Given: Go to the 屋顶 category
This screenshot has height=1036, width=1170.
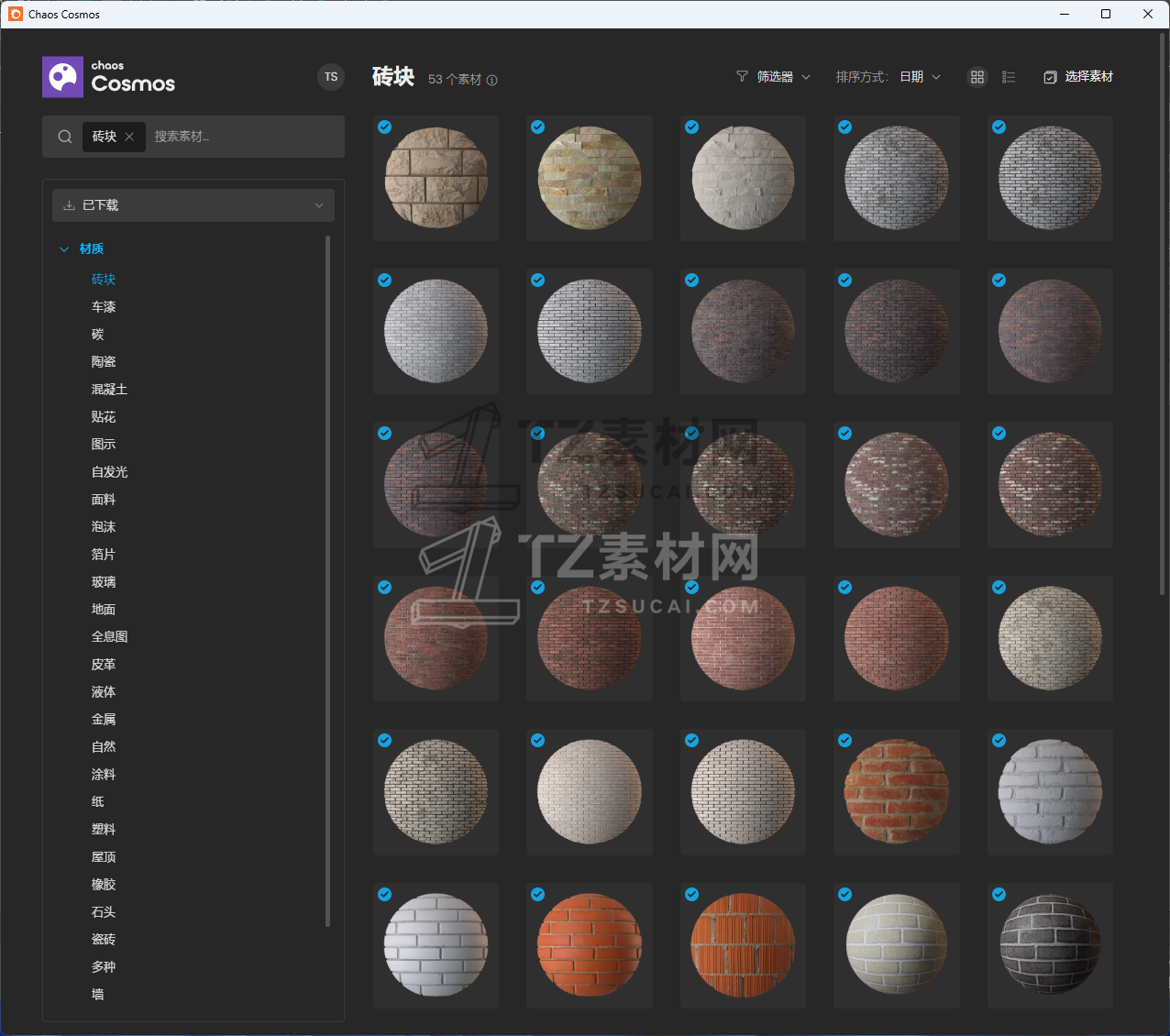Looking at the screenshot, I should point(104,857).
